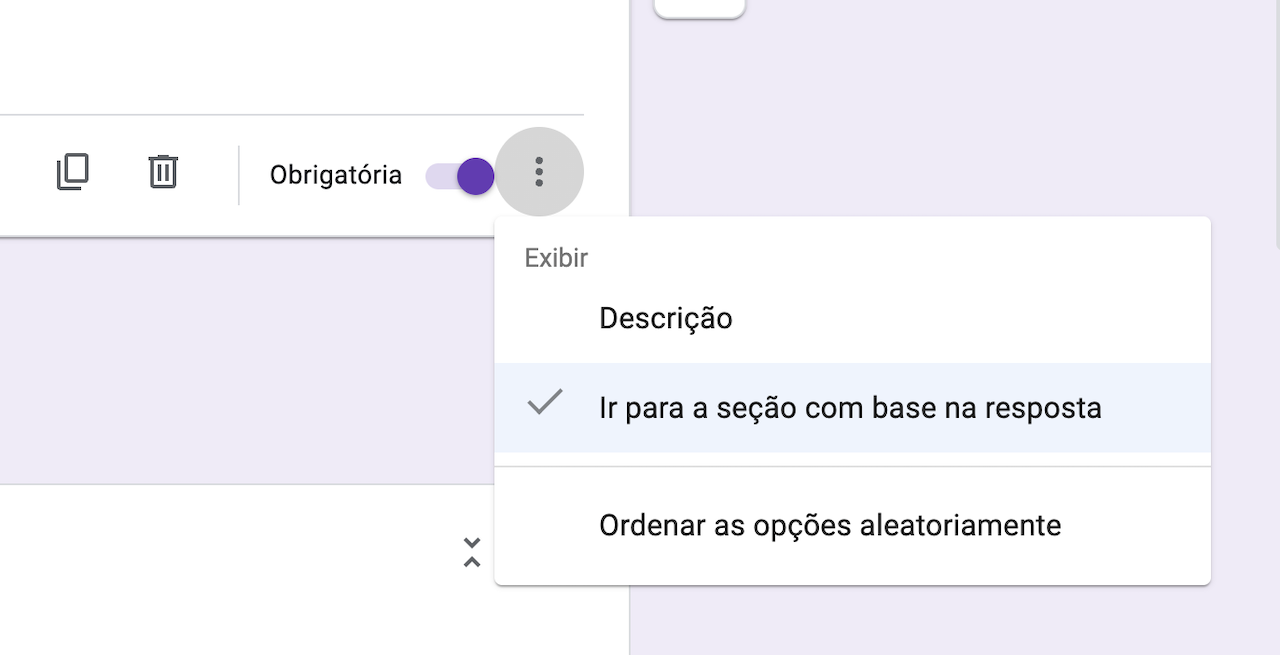Click the checkmark beside "Ir para a seção"
Image resolution: width=1280 pixels, height=655 pixels.
pyautogui.click(x=545, y=403)
